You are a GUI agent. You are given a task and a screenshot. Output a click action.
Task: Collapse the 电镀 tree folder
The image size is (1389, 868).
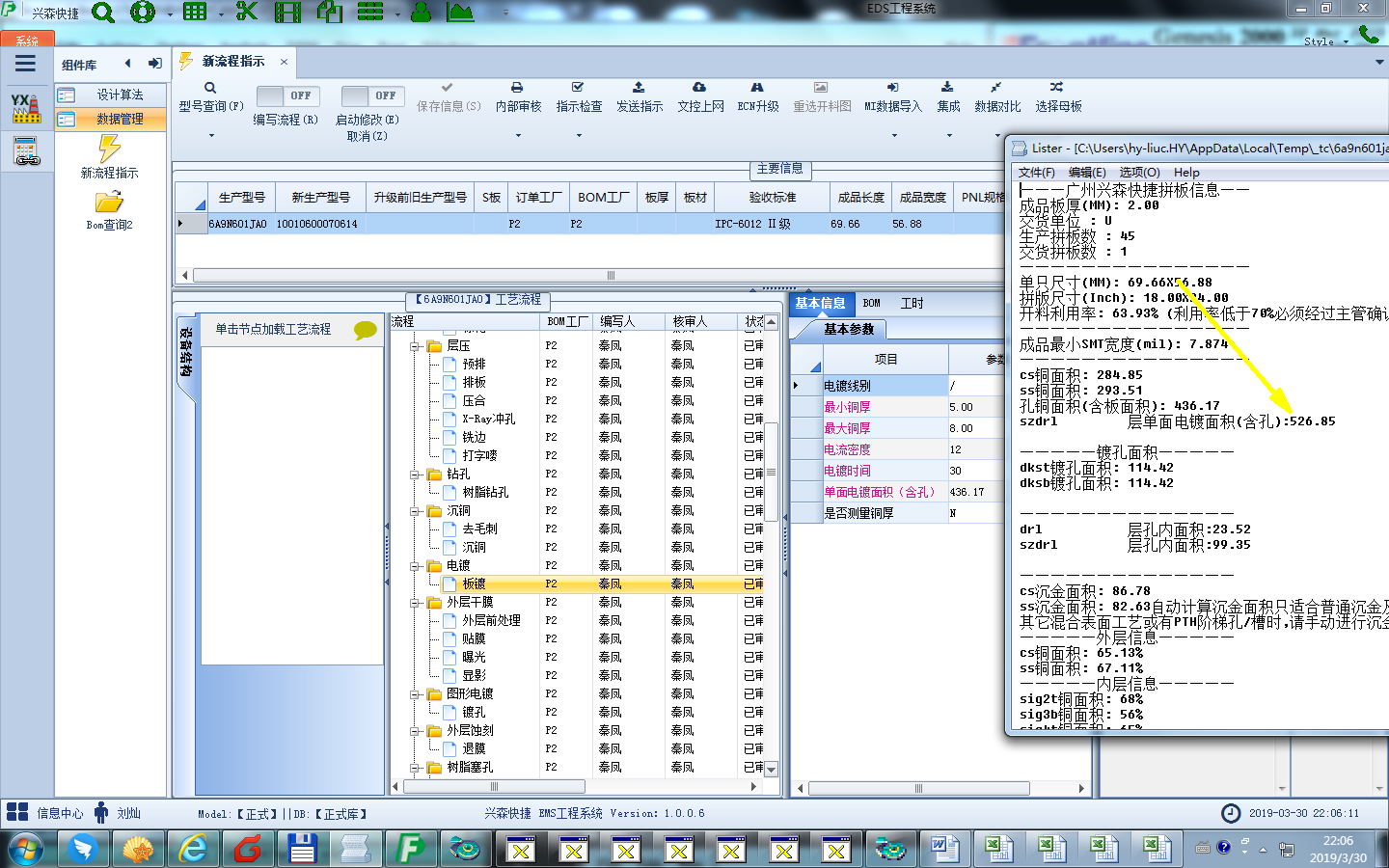[415, 565]
